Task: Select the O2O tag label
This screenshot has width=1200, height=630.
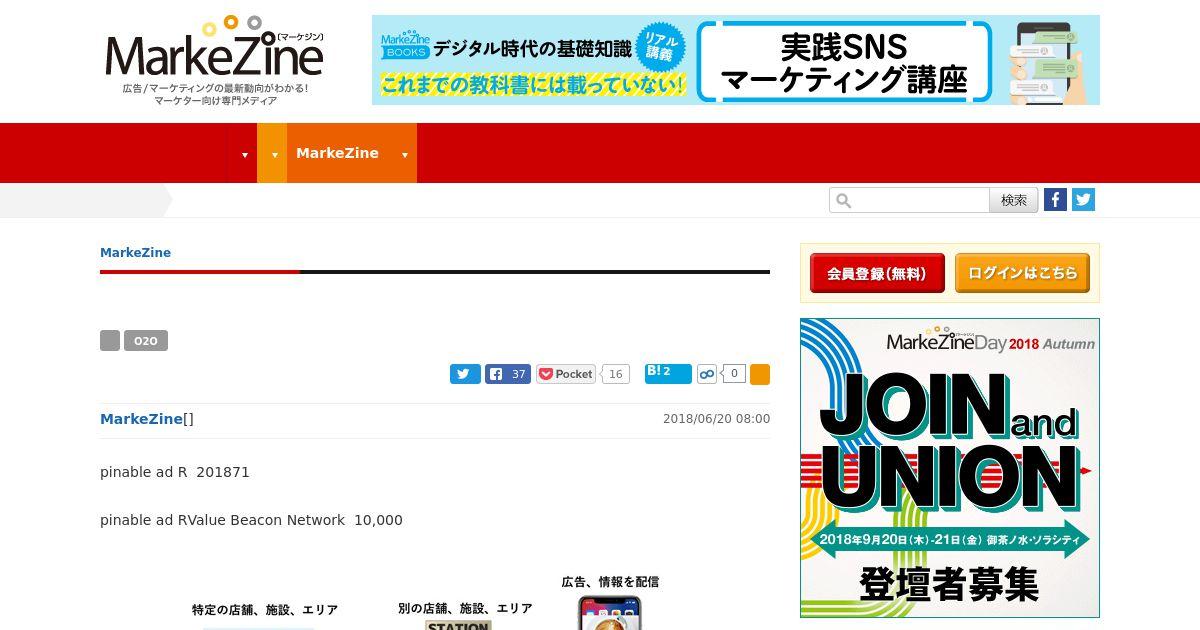Action: click(146, 341)
